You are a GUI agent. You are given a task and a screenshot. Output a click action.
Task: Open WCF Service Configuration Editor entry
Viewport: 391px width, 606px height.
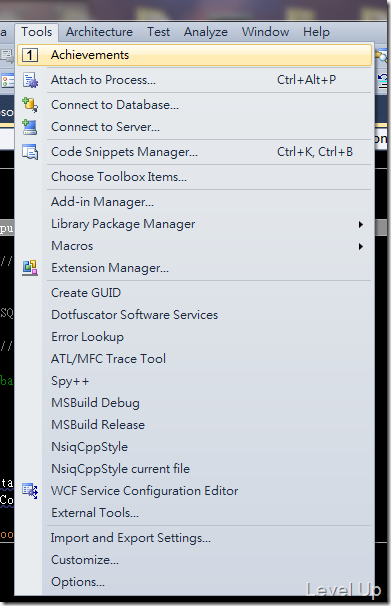(x=194, y=491)
